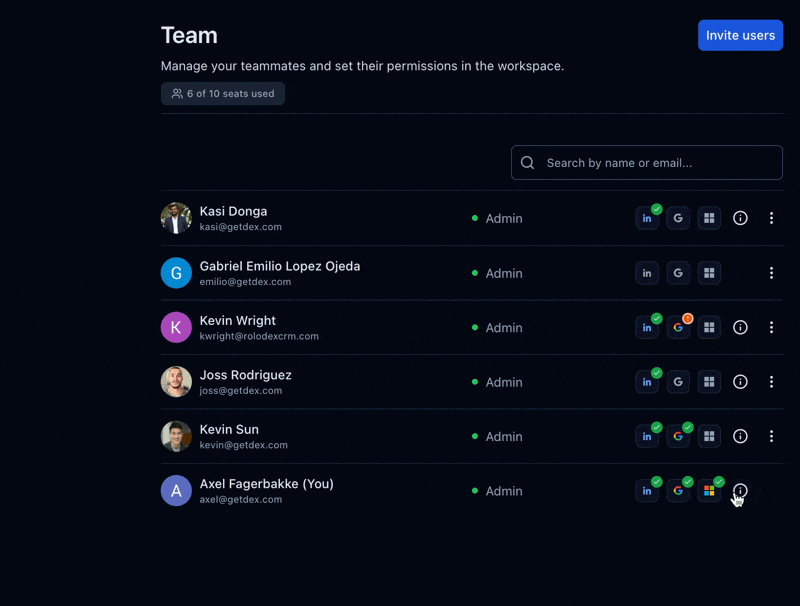Click Gabriel Emilio Lopez Ojeda's Microsoft icon
The height and width of the screenshot is (606, 800).
tap(709, 273)
